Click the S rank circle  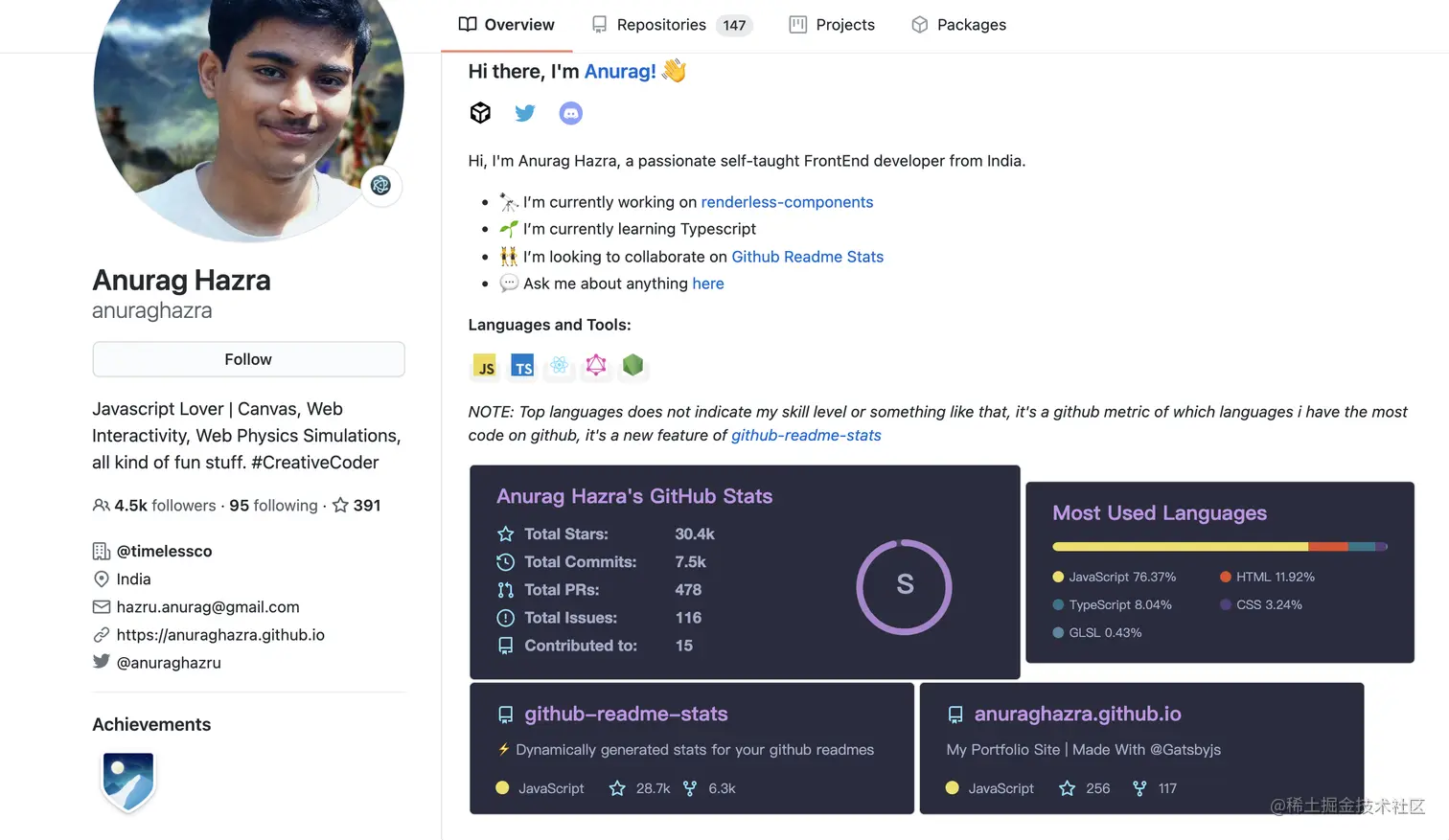click(x=904, y=586)
